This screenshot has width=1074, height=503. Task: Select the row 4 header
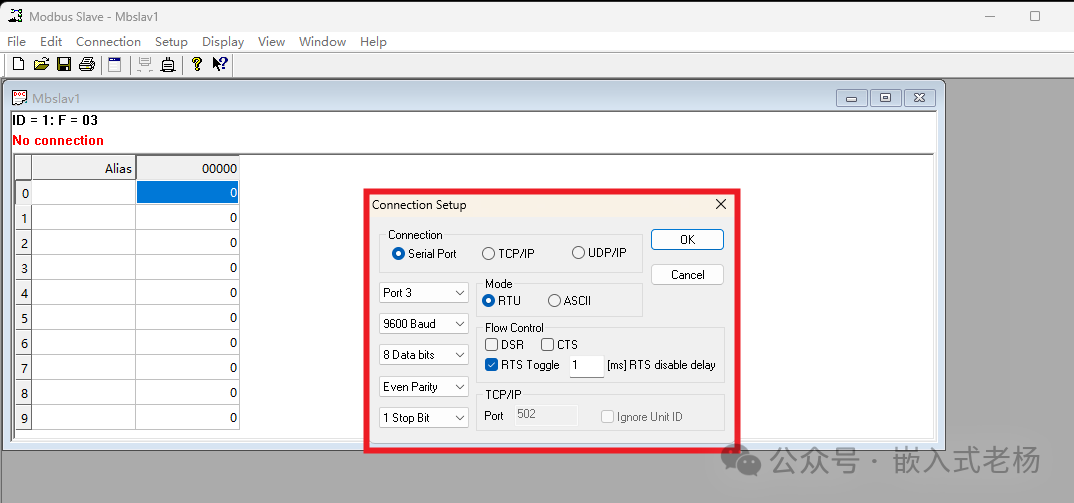pos(24,293)
